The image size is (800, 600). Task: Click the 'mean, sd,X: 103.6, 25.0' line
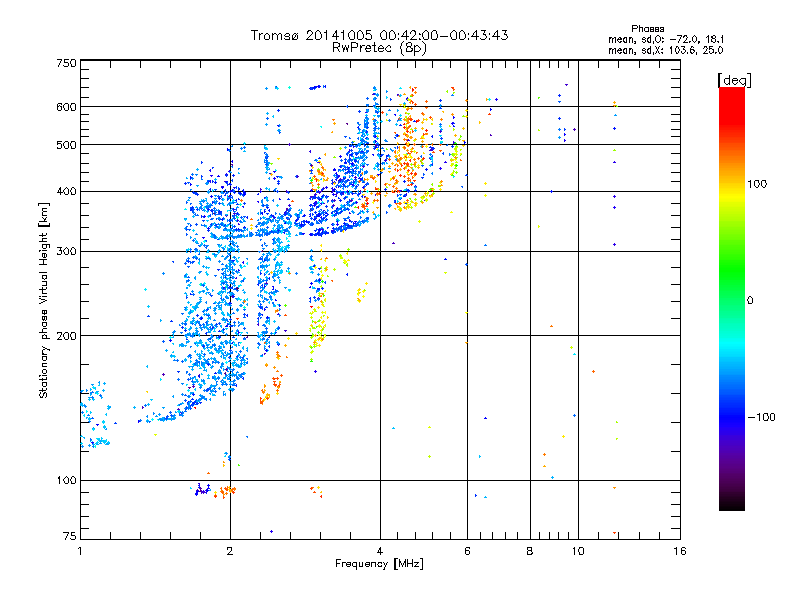665,51
